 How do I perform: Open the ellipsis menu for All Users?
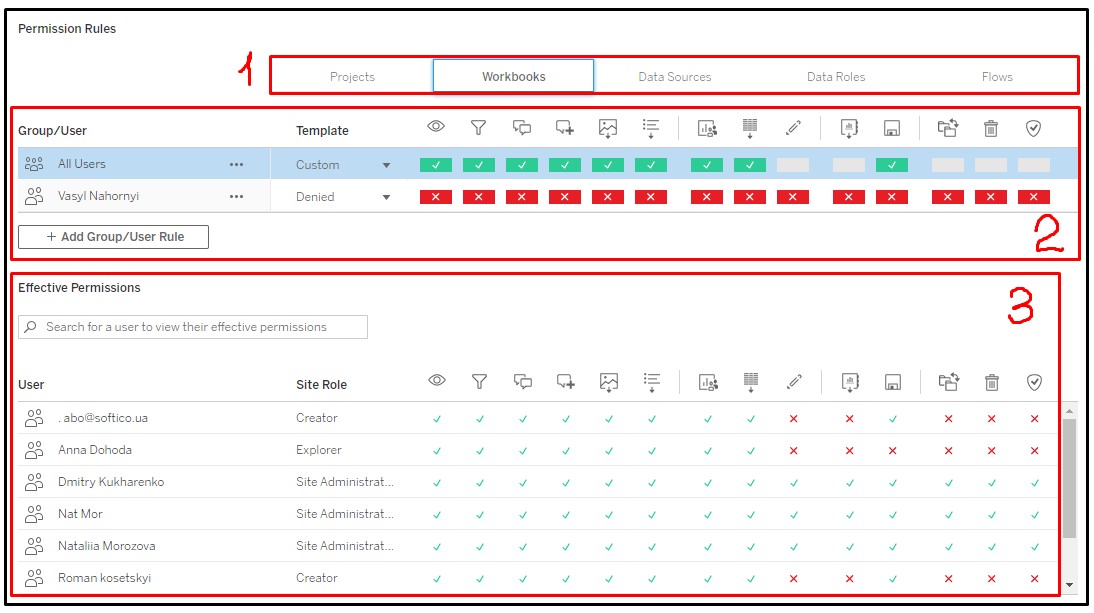click(236, 165)
